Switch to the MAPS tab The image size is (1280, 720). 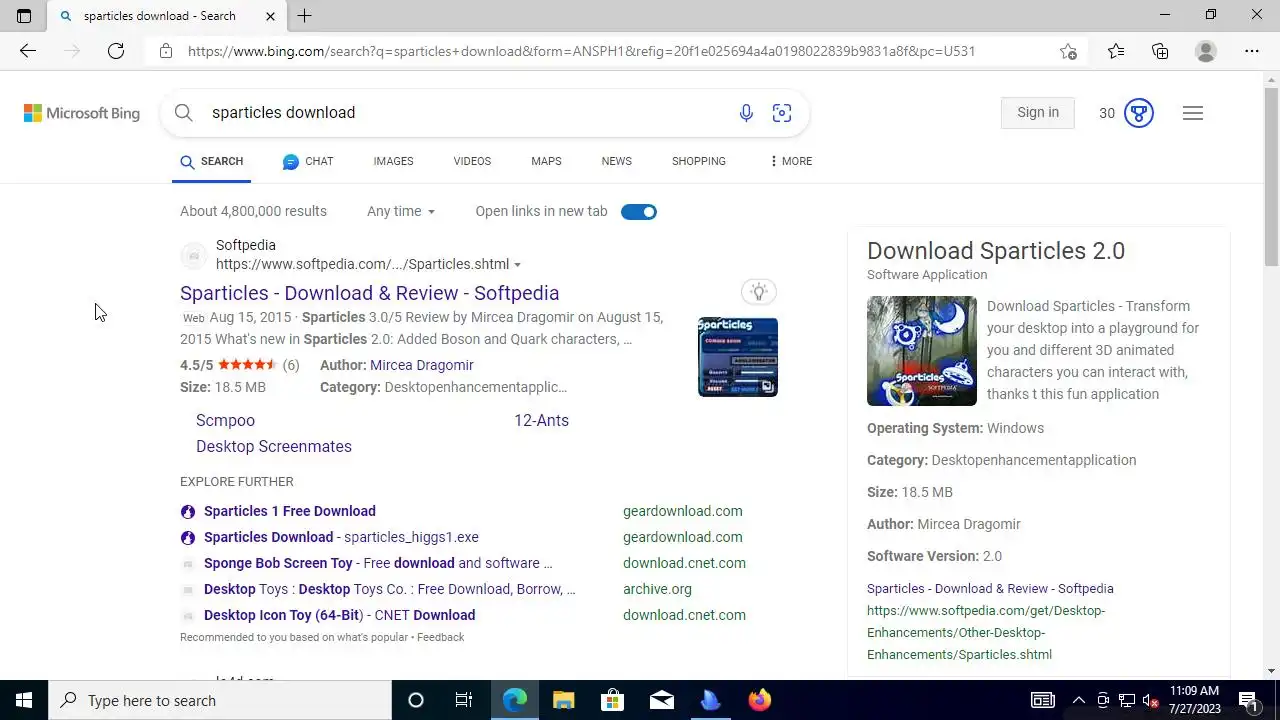pyautogui.click(x=546, y=161)
